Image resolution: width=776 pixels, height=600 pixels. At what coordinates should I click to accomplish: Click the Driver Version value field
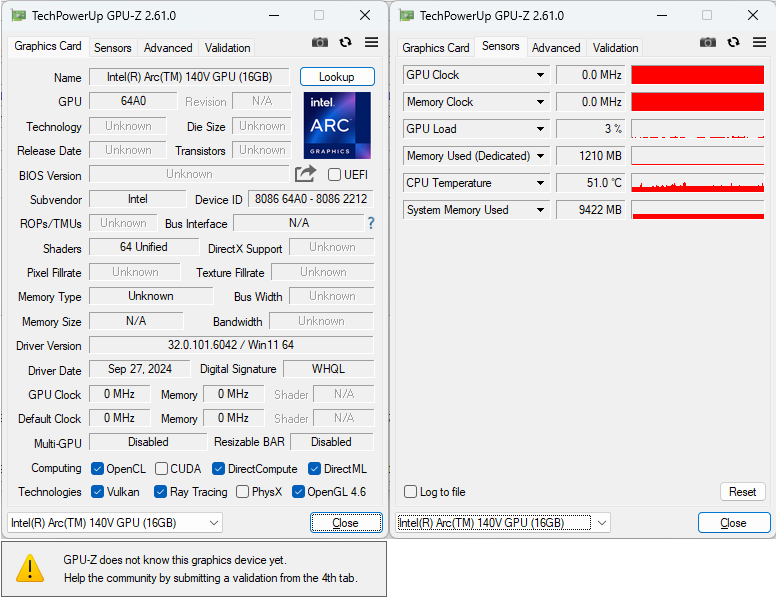coord(231,345)
